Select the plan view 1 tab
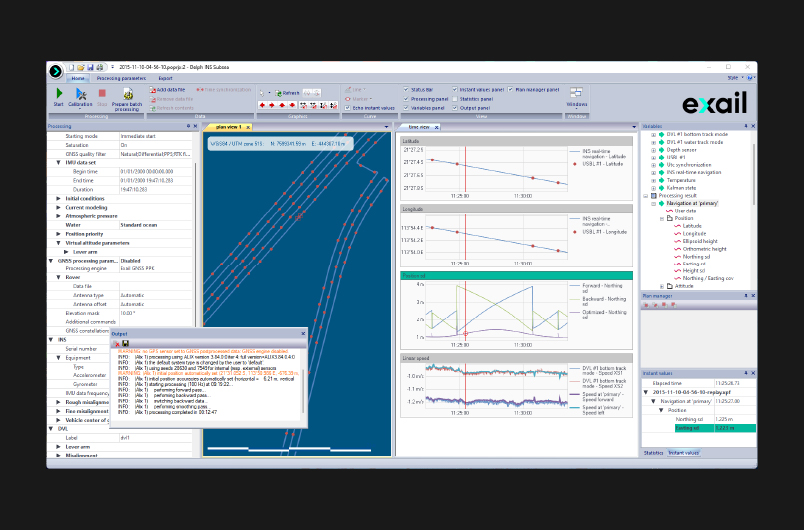Image resolution: width=804 pixels, height=530 pixels. [228, 127]
